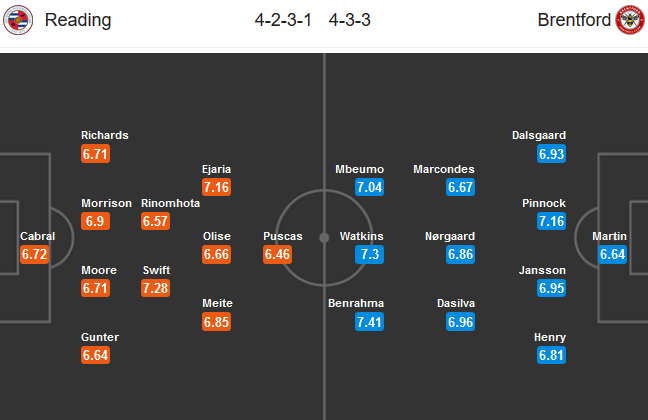Click Rinomhota's 6.57 rating badge
Screen dimensions: 648x420
click(x=156, y=221)
